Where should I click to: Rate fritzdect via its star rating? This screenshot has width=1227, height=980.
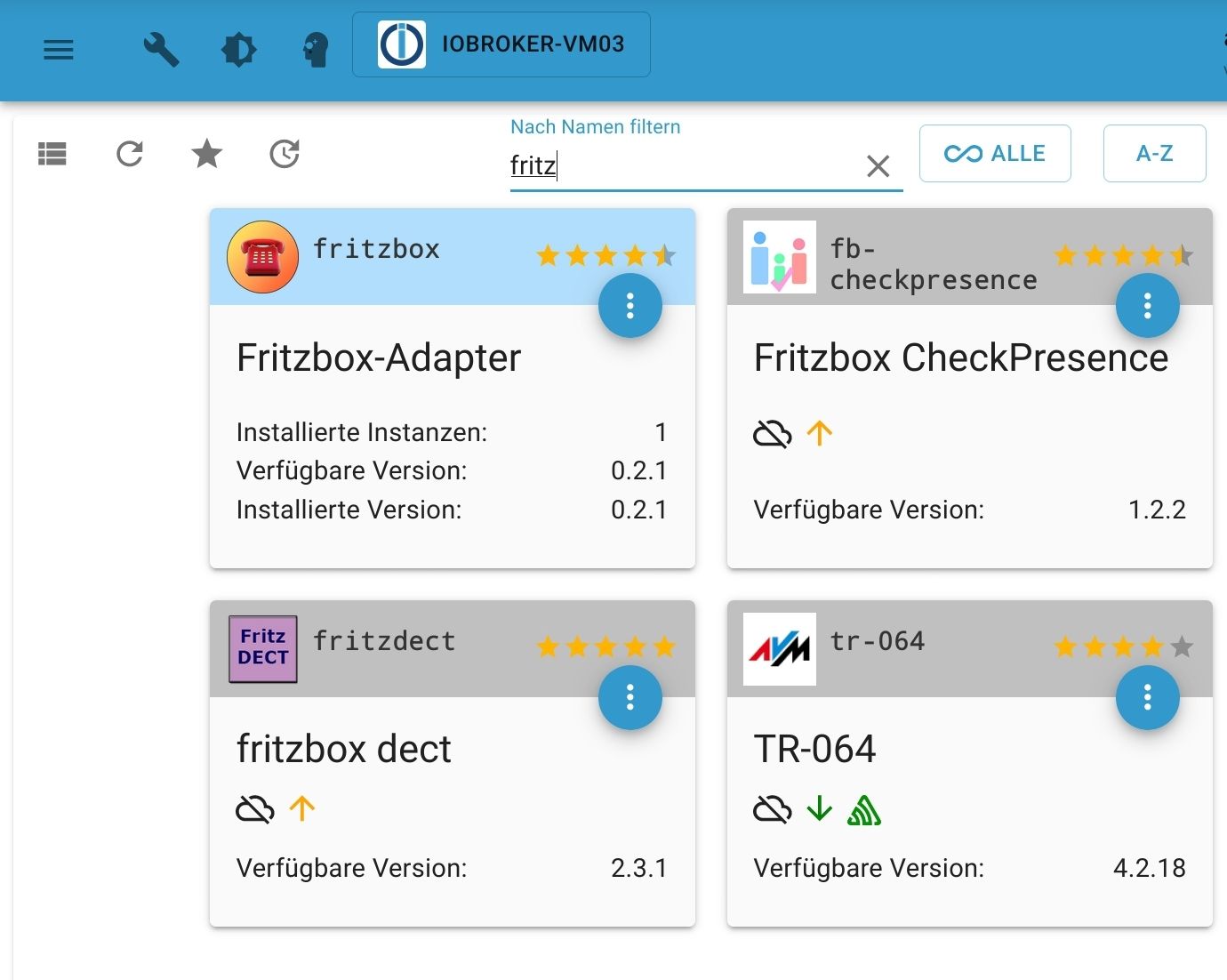605,647
